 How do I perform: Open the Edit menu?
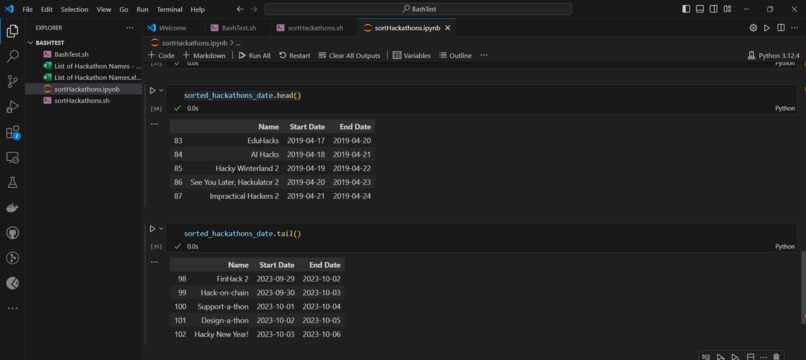[47, 9]
